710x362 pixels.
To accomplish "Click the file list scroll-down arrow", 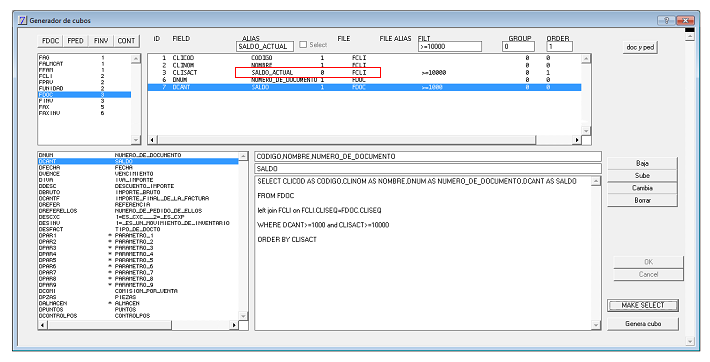I will (x=135, y=140).
